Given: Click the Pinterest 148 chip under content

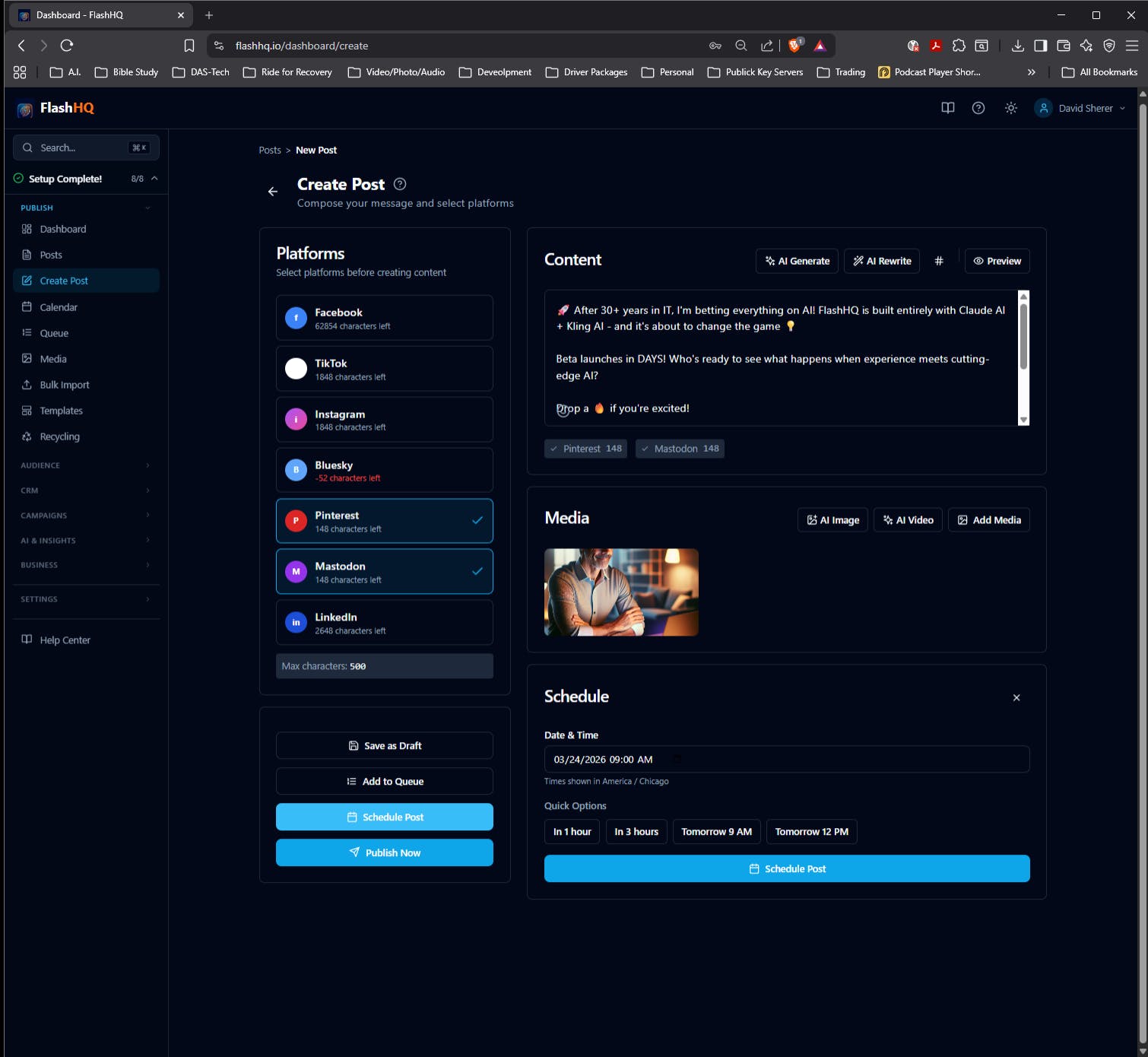Looking at the screenshot, I should pos(585,449).
